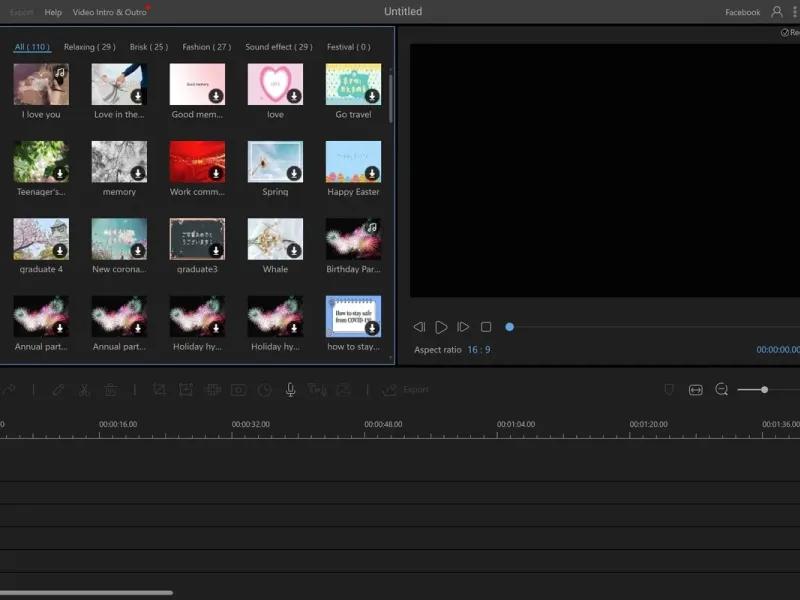The height and width of the screenshot is (600, 800).
Task: Download the Love in the... track
Action: [x=138, y=96]
